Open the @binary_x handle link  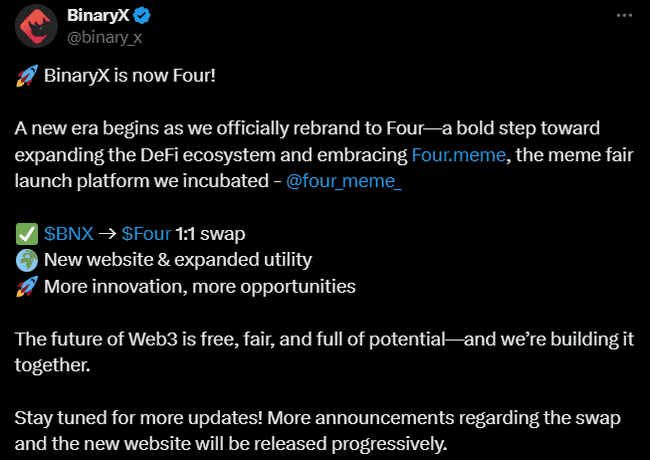pyautogui.click(x=104, y=38)
